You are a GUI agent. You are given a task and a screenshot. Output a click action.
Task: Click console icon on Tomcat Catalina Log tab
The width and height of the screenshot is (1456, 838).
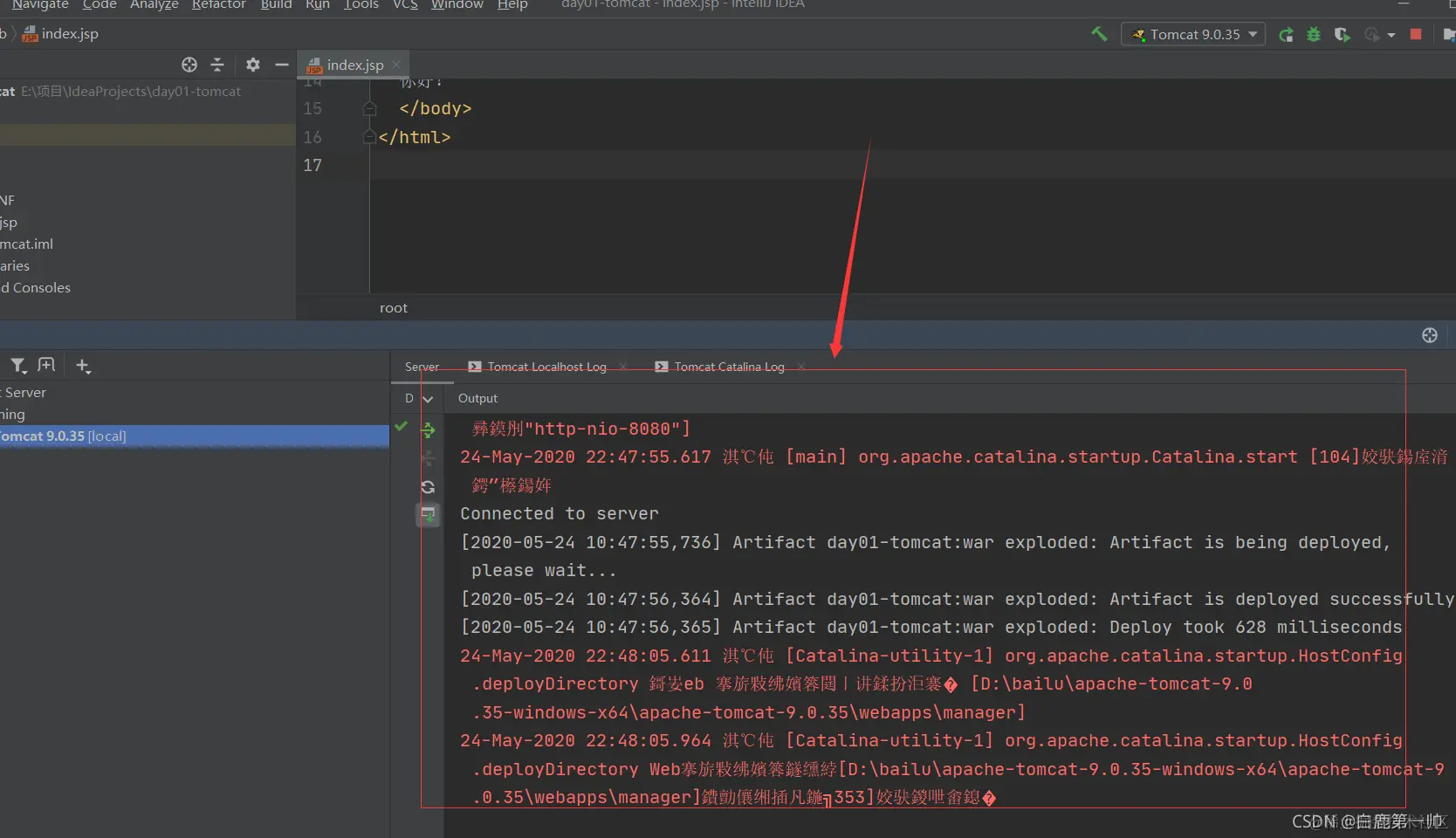(662, 367)
